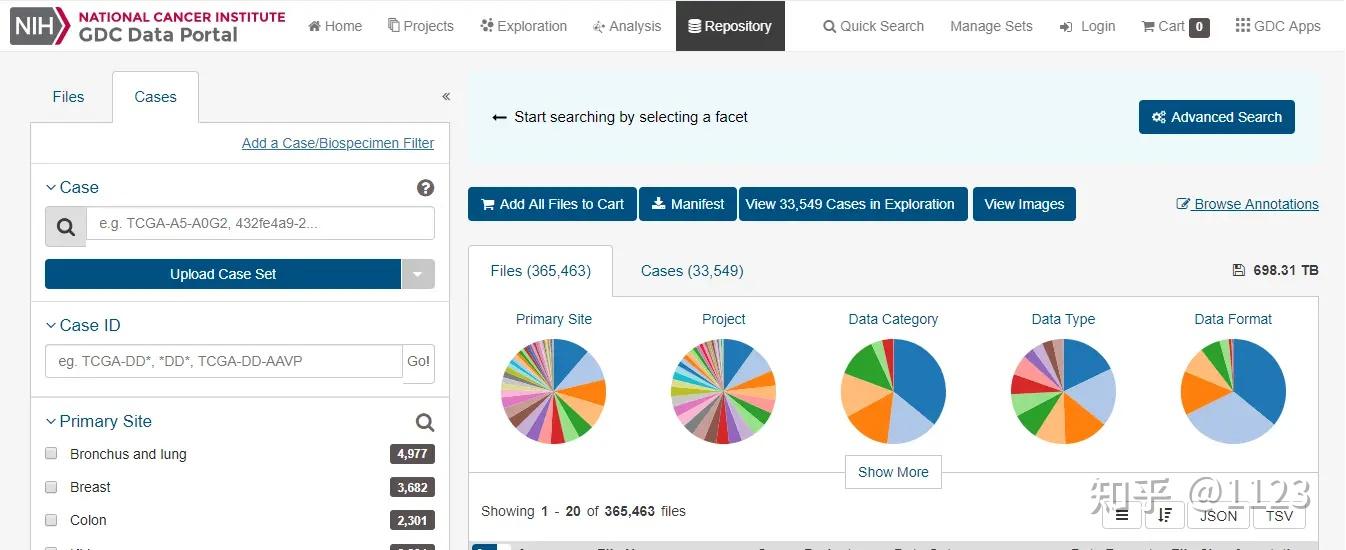The image size is (1346, 550).
Task: Click the sort table icon beside JSON
Action: coord(1165,516)
